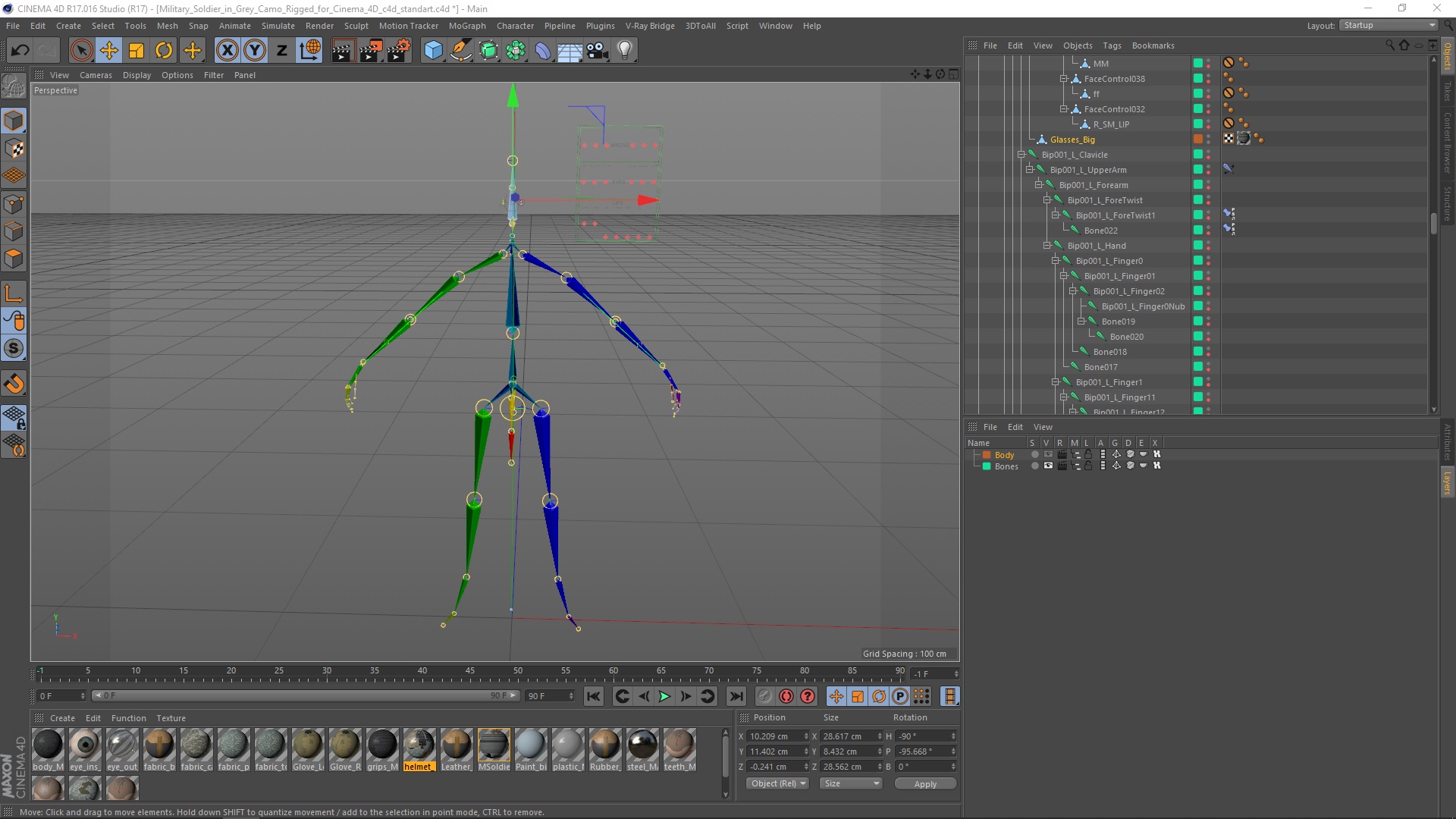Collapse Bip001_L_Forearm tree node
This screenshot has width=1456, height=819.
coord(1039,185)
